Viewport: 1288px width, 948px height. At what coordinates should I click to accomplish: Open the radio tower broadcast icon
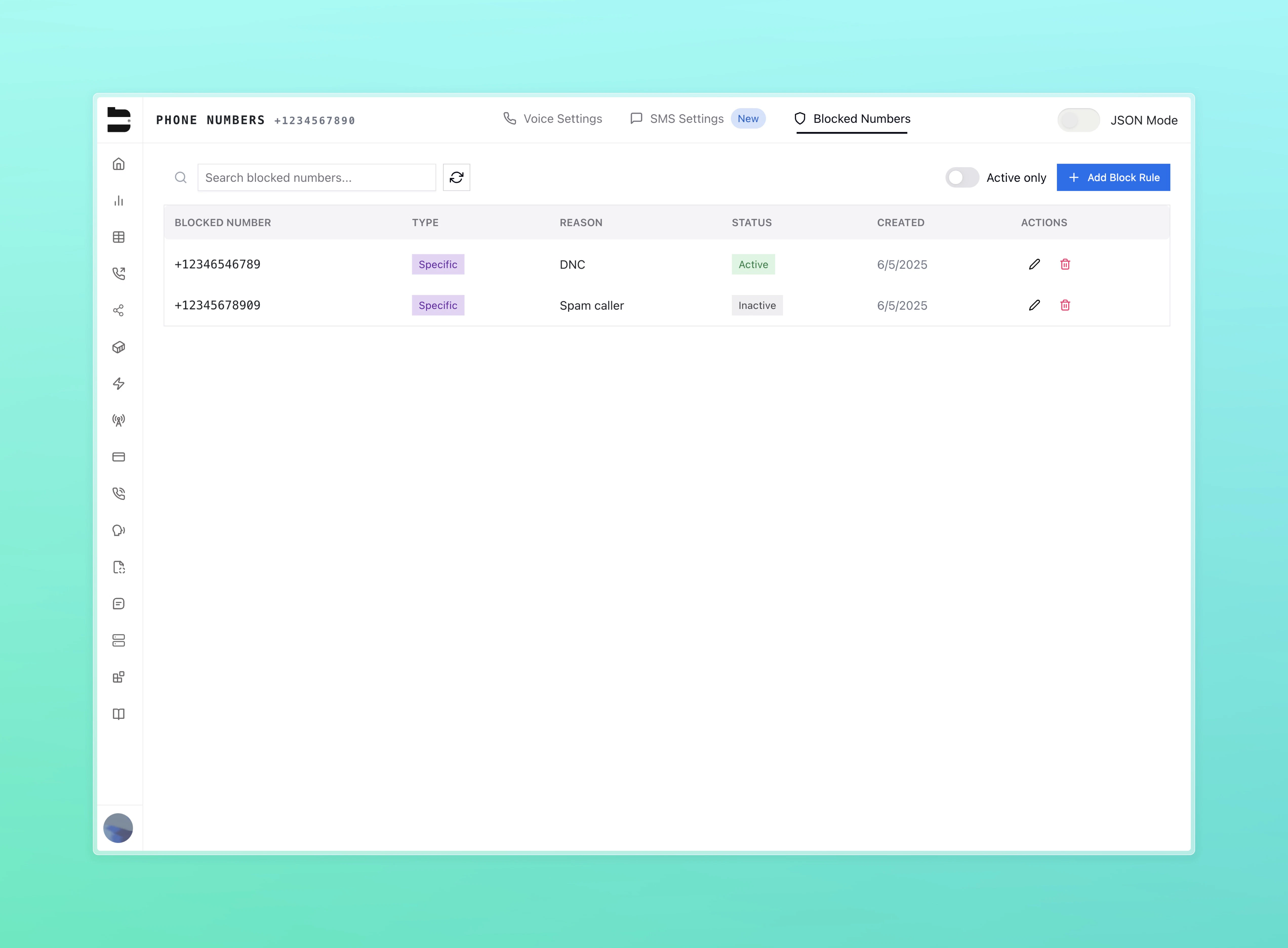pyautogui.click(x=119, y=420)
